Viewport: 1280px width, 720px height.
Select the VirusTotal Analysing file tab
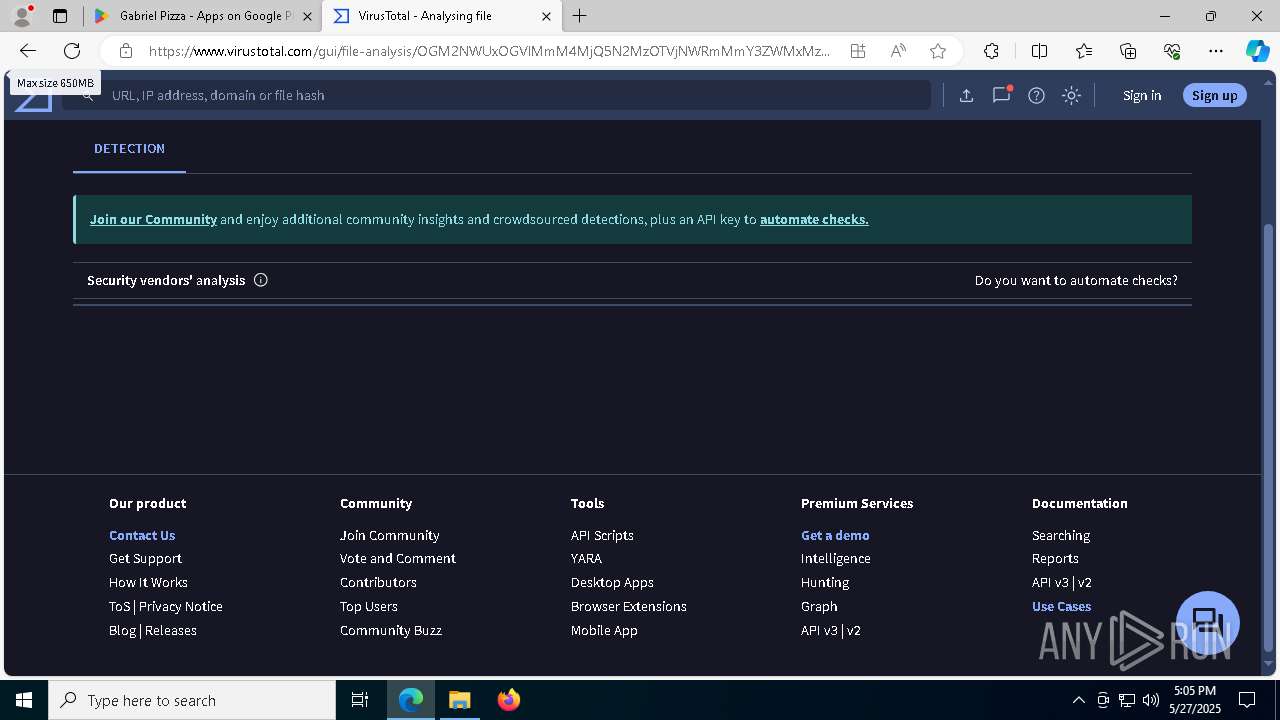click(x=440, y=16)
